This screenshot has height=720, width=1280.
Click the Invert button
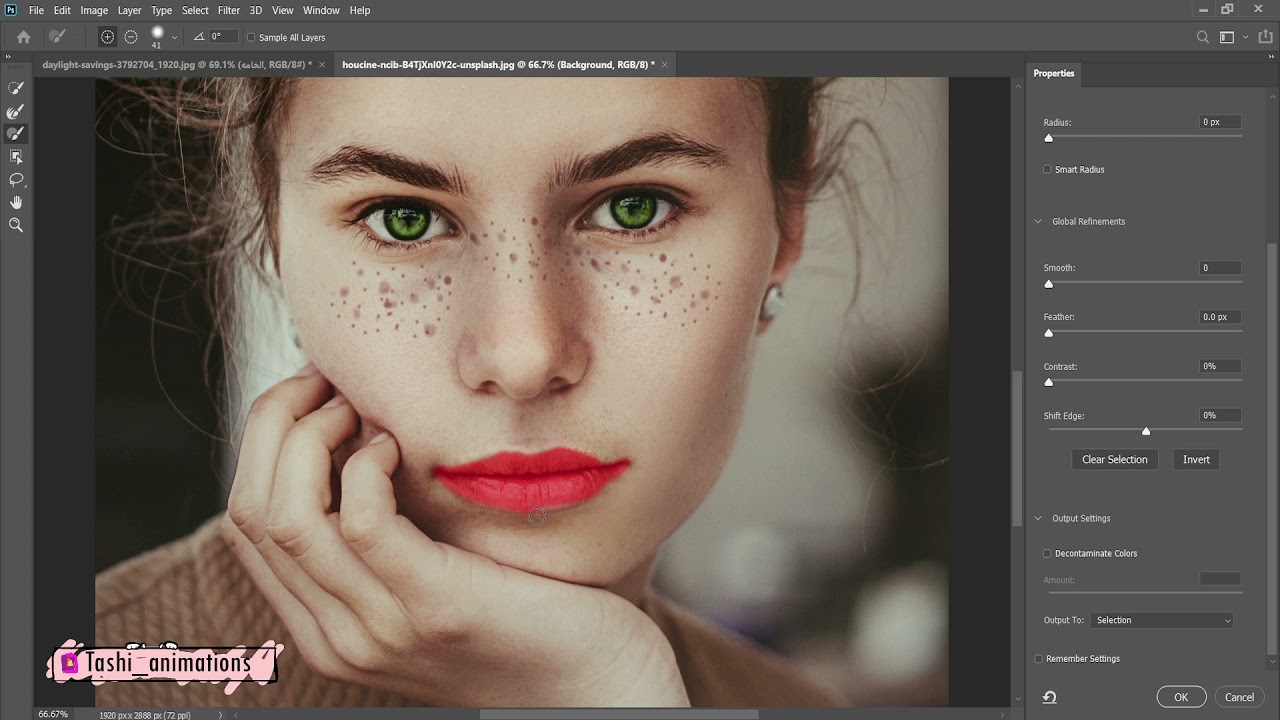pyautogui.click(x=1196, y=460)
